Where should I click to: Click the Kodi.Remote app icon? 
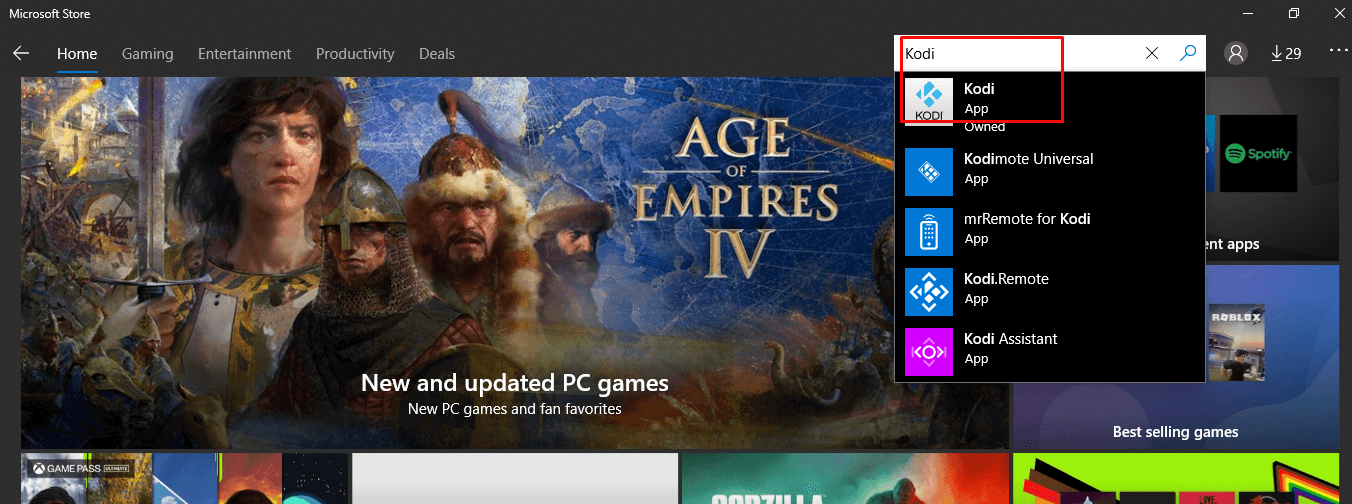click(x=929, y=292)
